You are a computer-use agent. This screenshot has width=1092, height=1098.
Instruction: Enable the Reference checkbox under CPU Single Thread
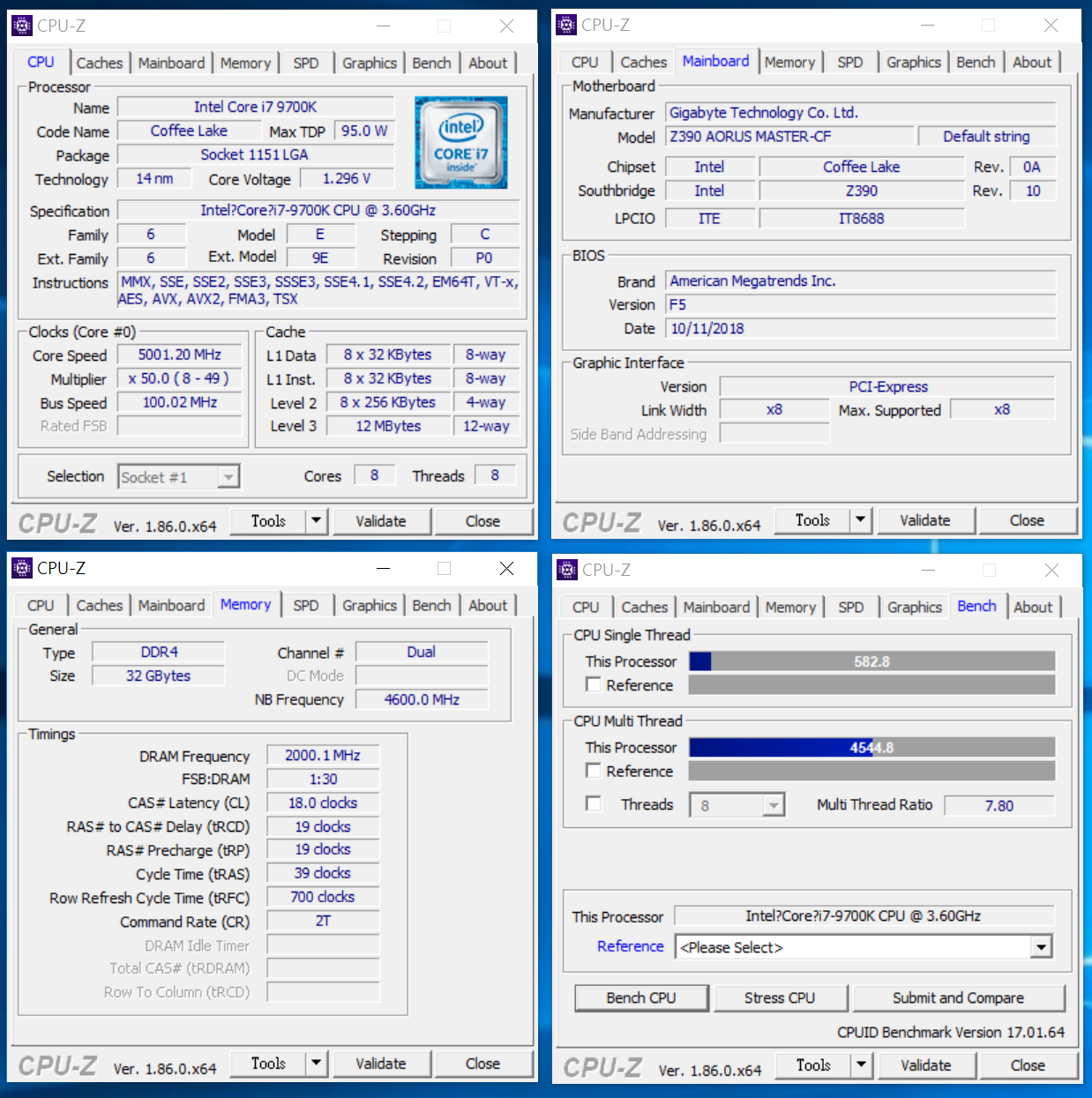(594, 684)
